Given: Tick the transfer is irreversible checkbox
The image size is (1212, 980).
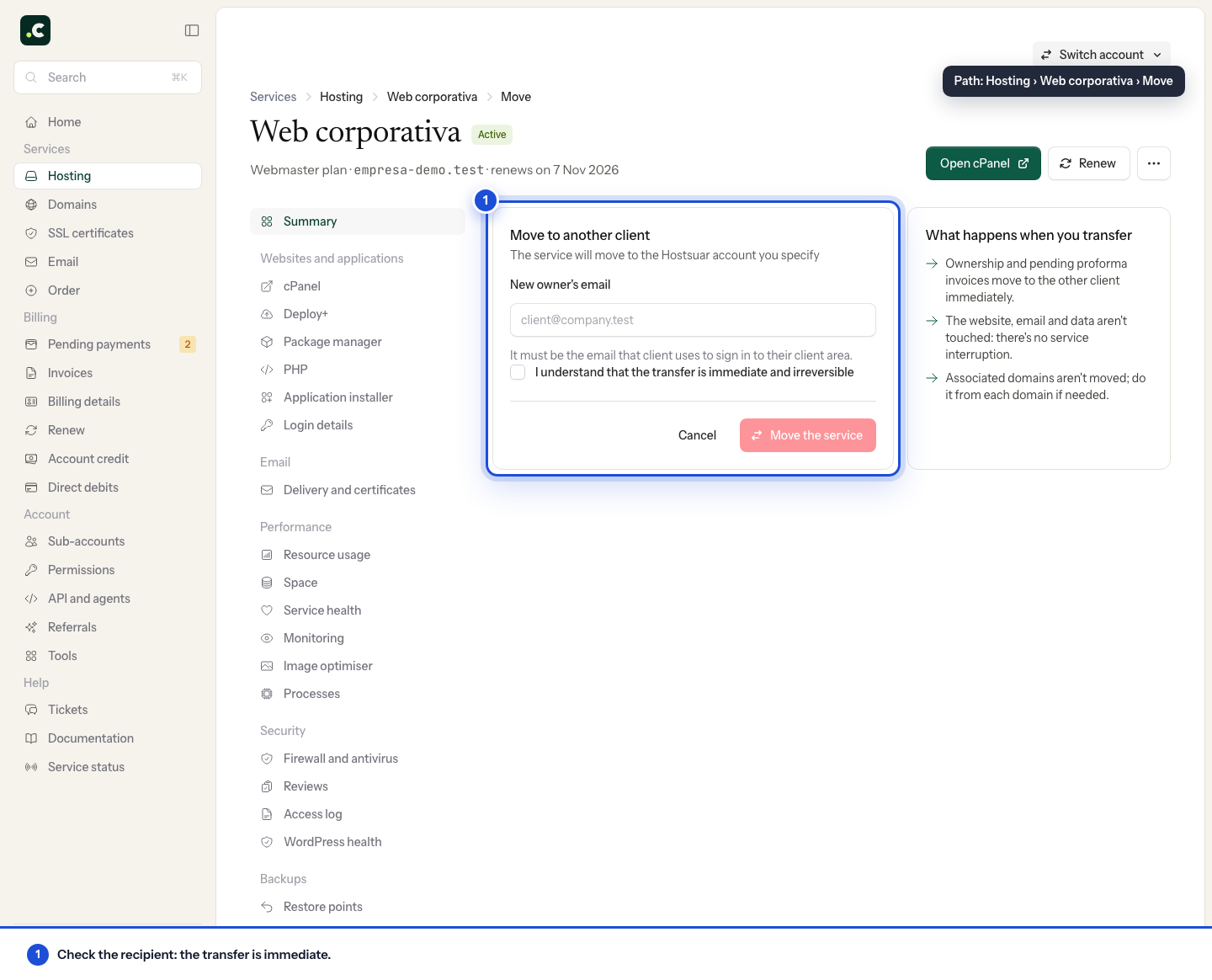Looking at the screenshot, I should [x=518, y=372].
